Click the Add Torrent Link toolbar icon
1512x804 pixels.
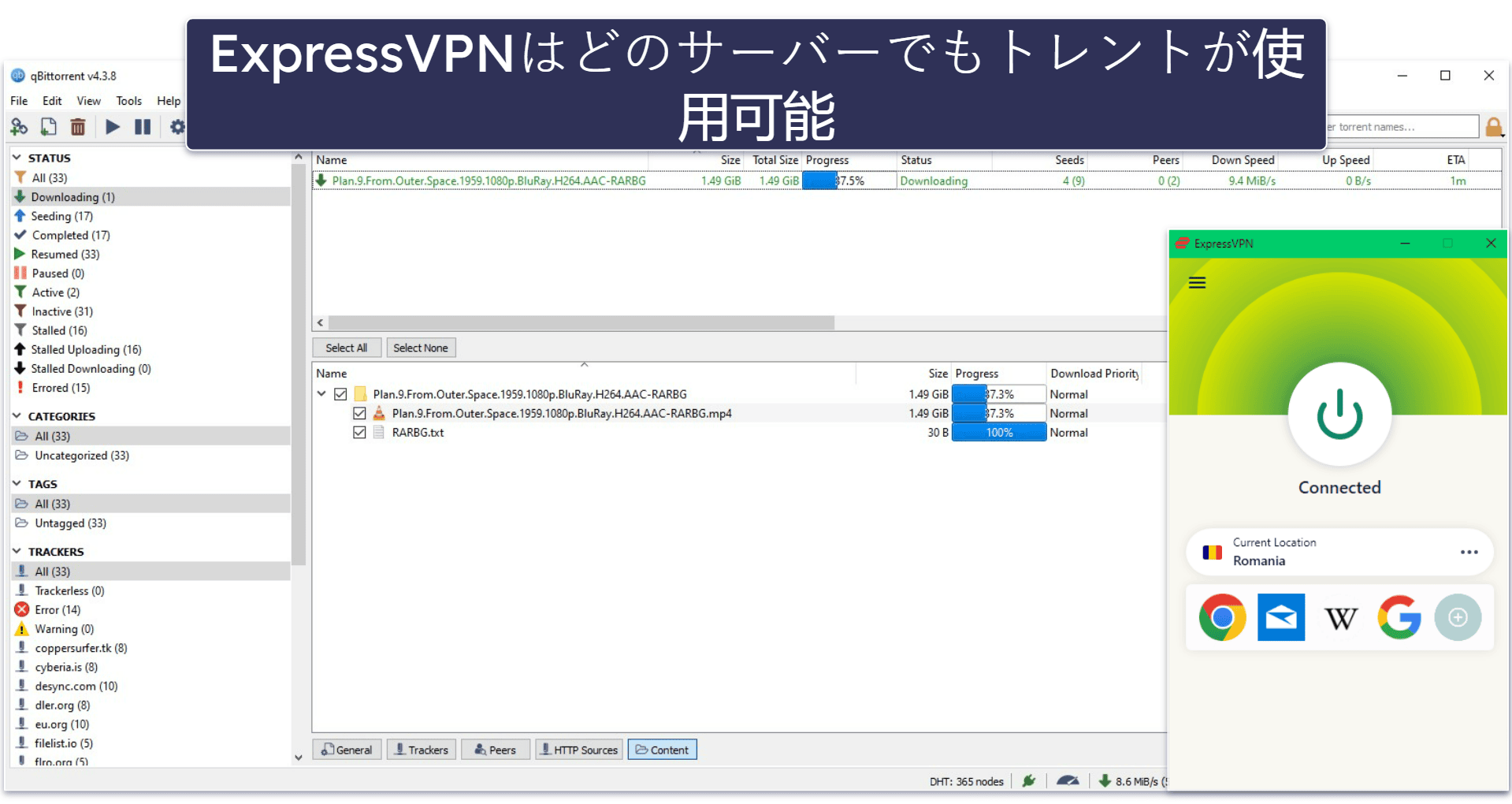point(19,126)
